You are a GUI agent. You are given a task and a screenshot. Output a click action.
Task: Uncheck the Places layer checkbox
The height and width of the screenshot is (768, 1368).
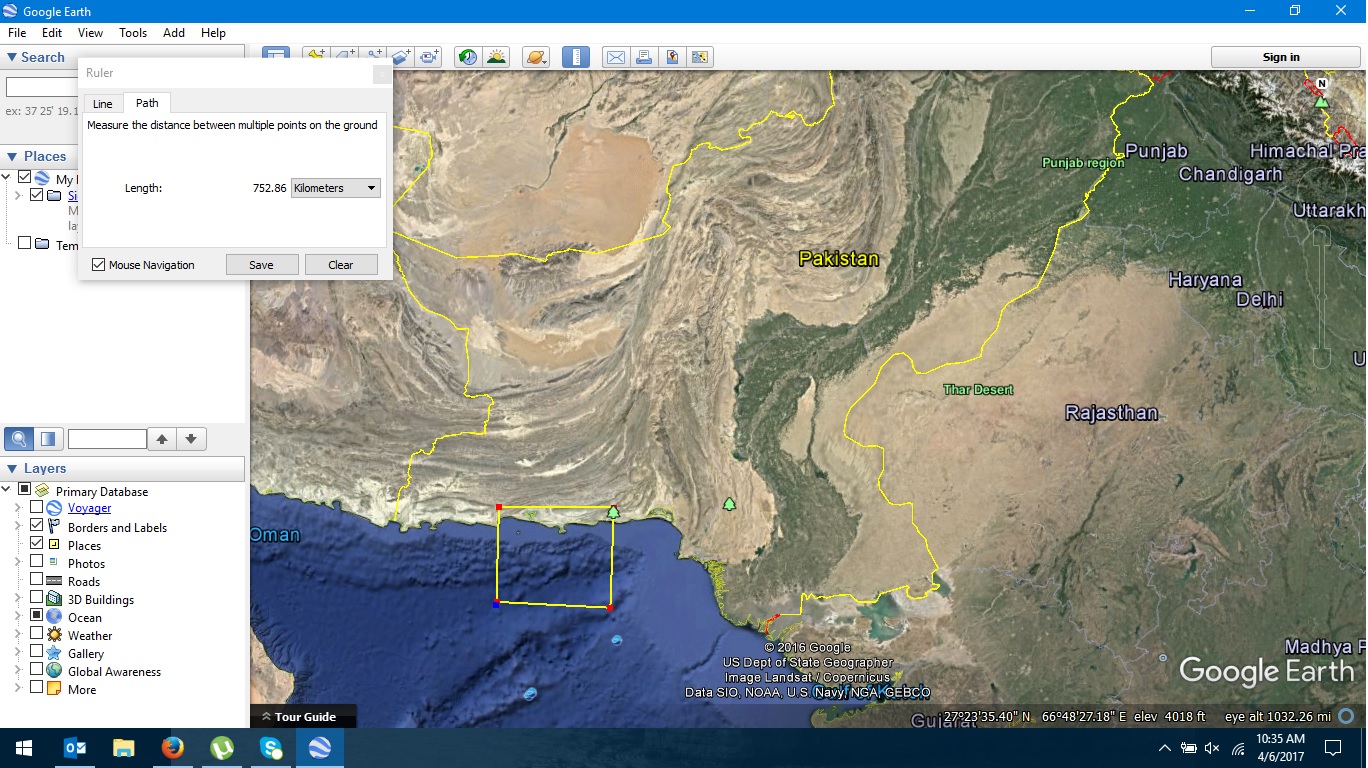point(37,543)
